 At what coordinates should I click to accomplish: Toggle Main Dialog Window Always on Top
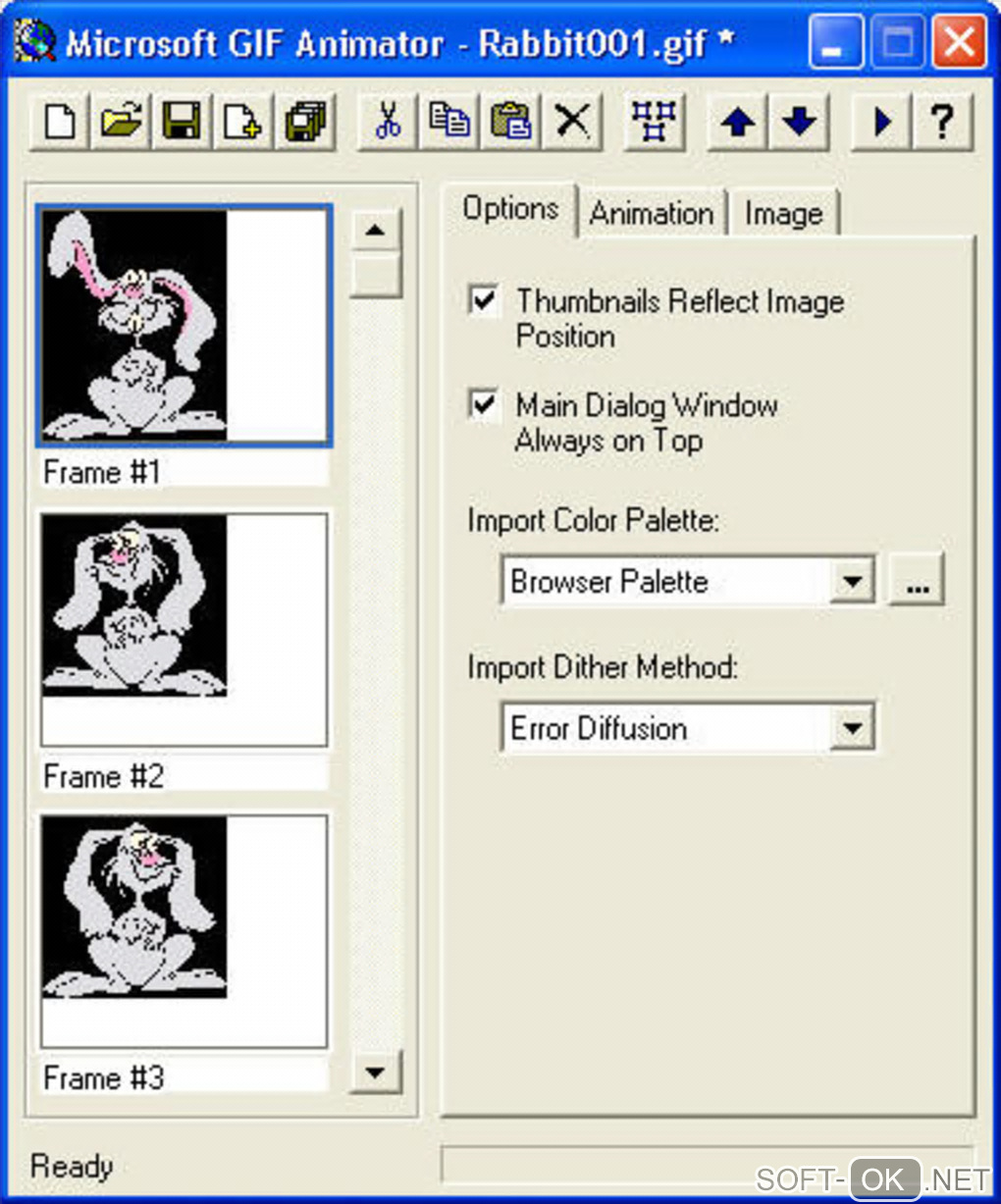click(x=484, y=404)
